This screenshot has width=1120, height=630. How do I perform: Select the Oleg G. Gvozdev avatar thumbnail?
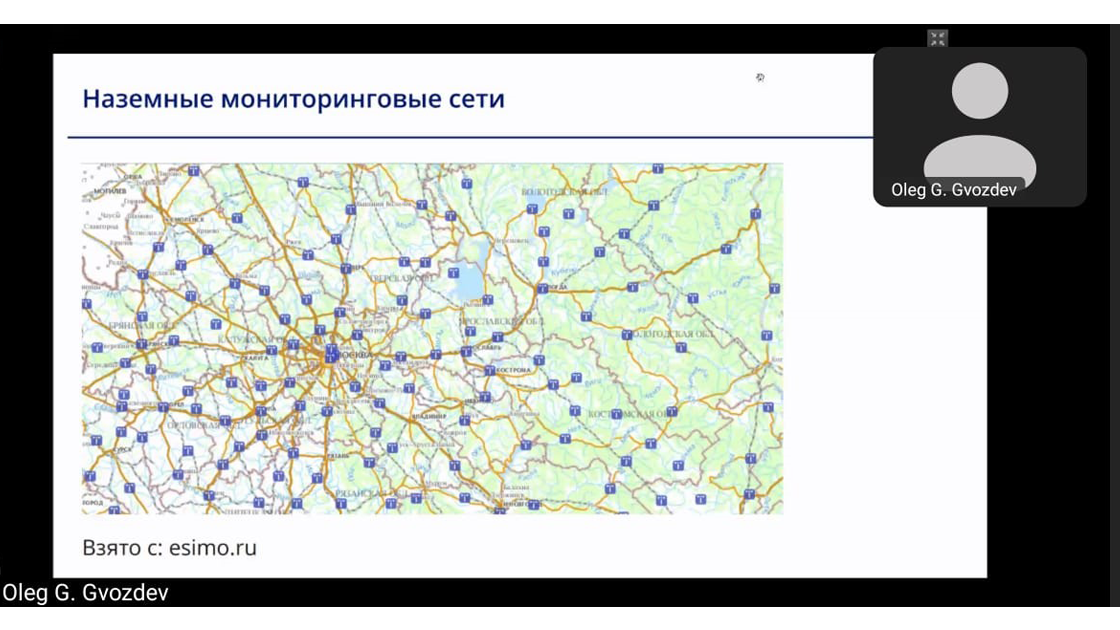(980, 126)
